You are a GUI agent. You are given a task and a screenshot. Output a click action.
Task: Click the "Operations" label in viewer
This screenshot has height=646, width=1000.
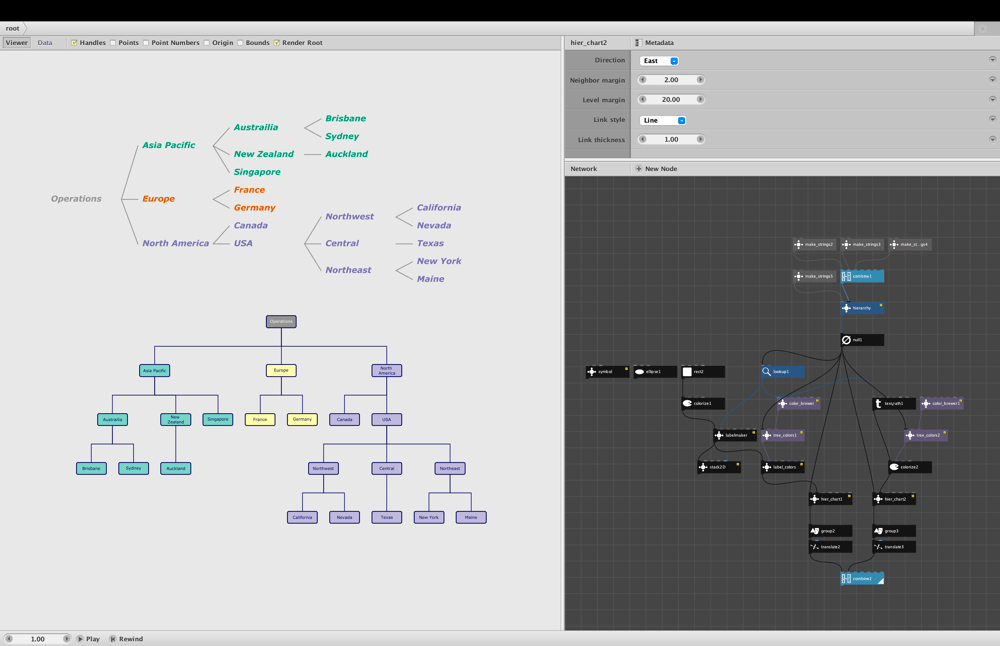click(76, 199)
